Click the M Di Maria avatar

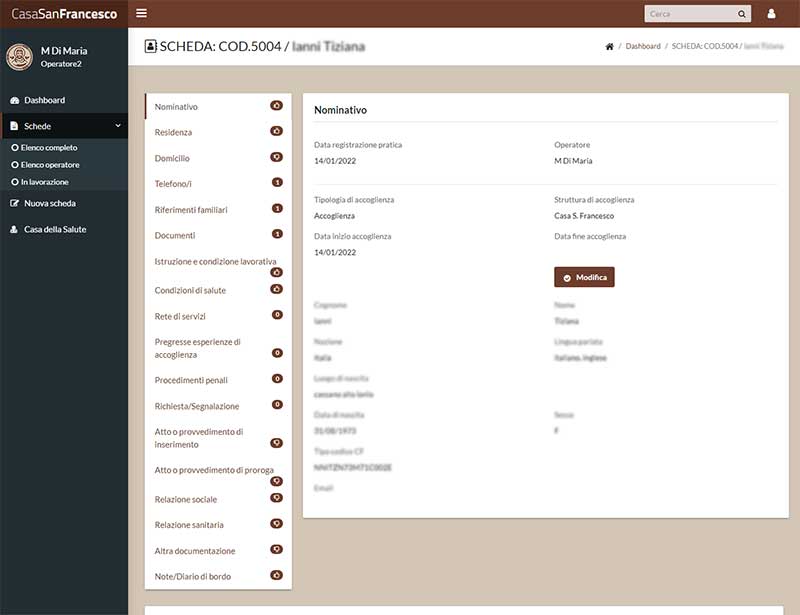[19, 57]
